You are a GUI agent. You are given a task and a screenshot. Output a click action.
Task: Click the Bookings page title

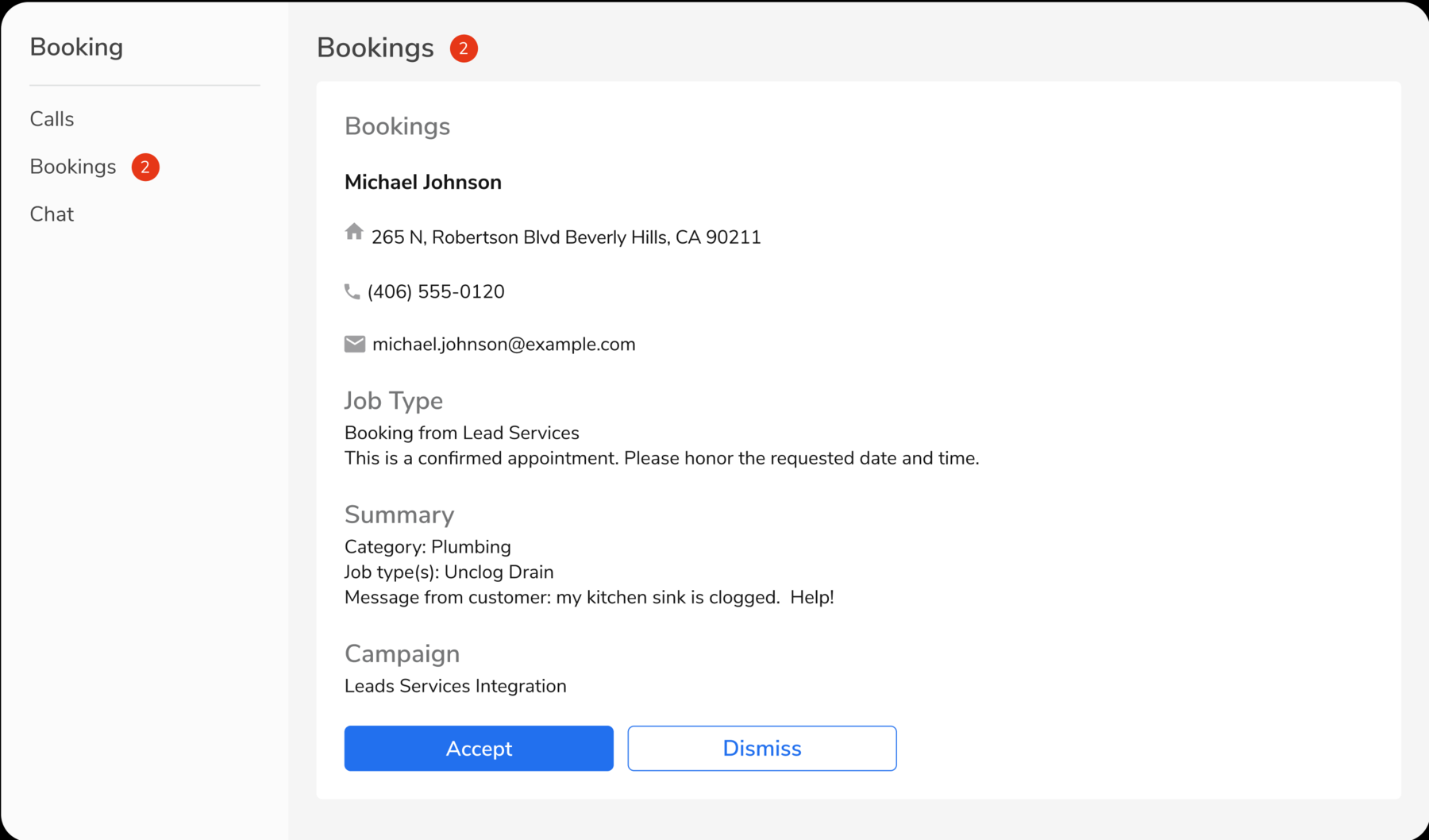(375, 48)
